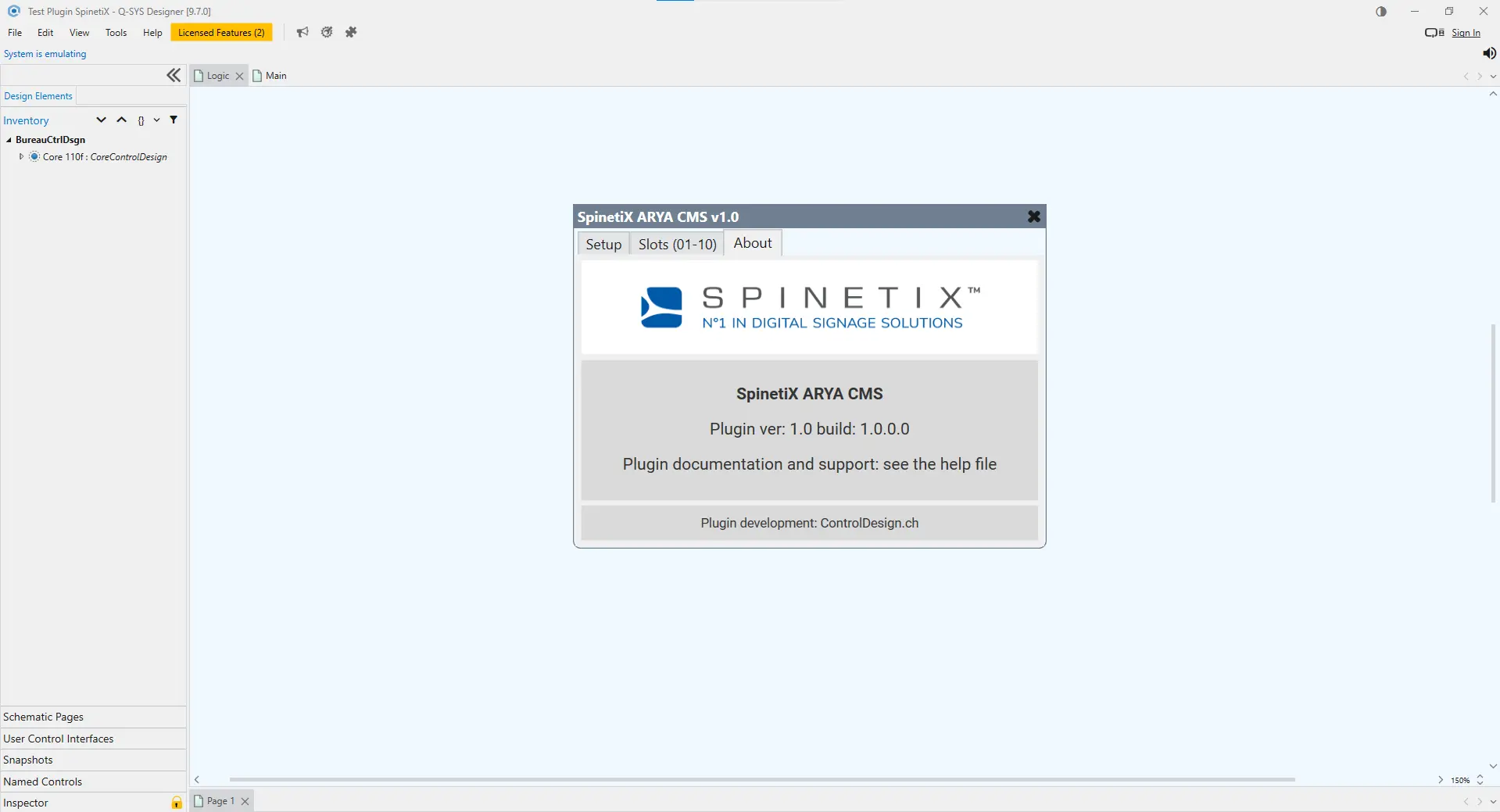Expand the Core 110f tree node
Viewport: 1500px width, 812px height.
[21, 156]
